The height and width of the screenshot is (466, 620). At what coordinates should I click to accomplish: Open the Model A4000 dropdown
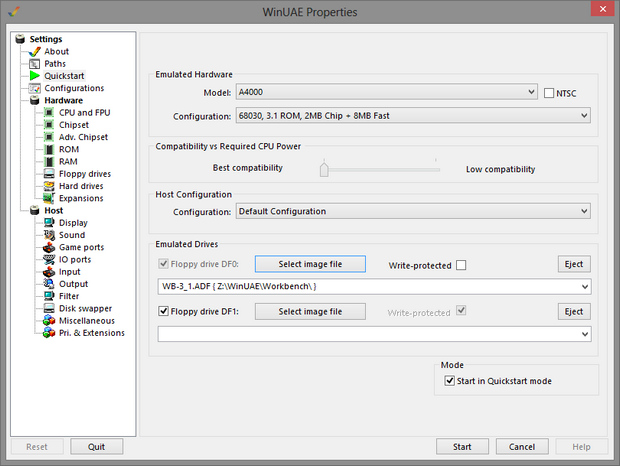pos(387,92)
